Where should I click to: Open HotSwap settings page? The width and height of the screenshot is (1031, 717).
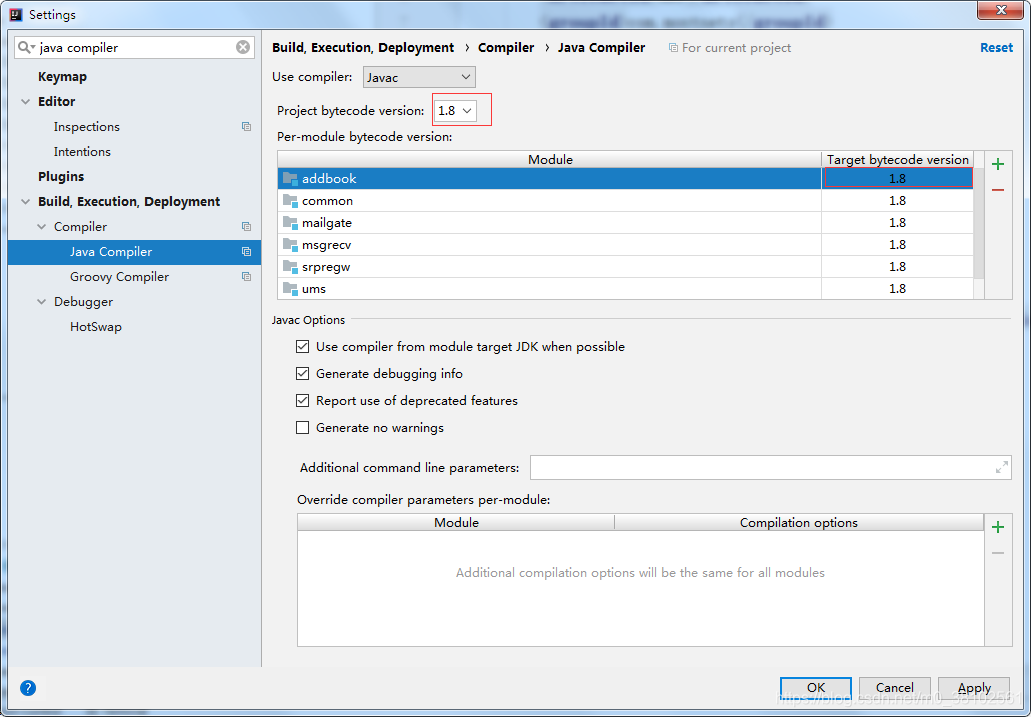pyautogui.click(x=96, y=326)
